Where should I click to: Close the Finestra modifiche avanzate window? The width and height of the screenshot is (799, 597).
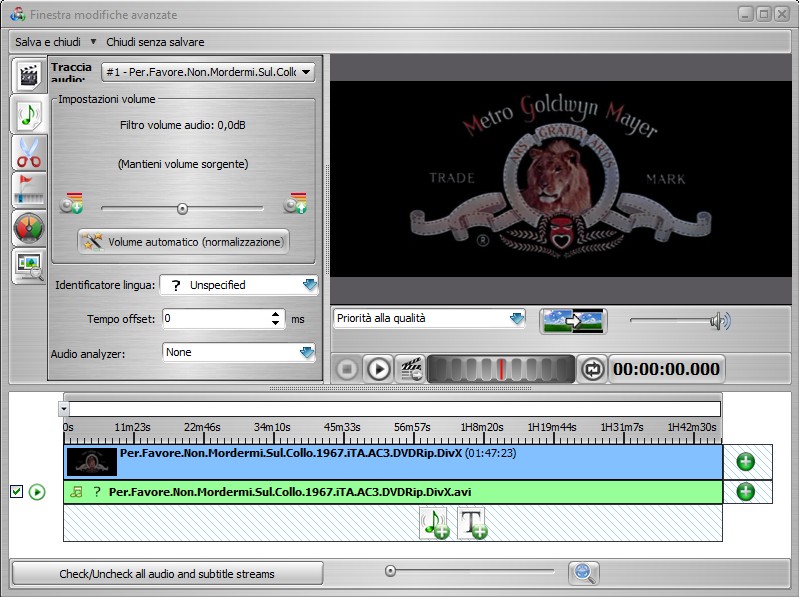(782, 14)
